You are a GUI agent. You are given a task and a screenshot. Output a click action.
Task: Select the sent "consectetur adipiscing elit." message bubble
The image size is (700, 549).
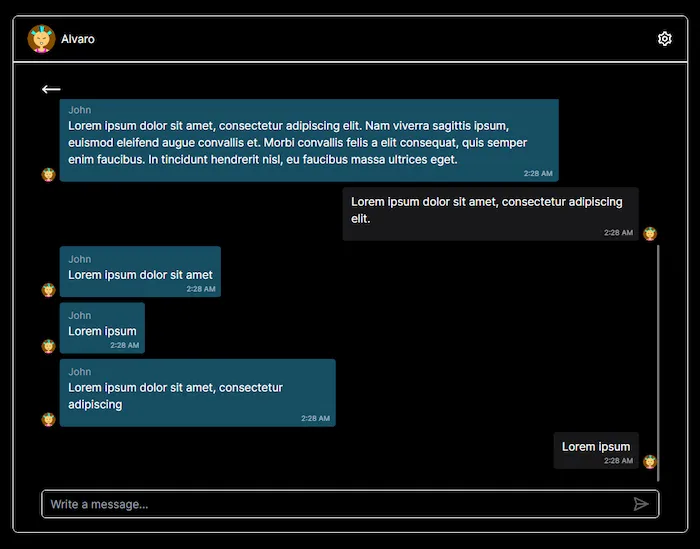click(490, 211)
